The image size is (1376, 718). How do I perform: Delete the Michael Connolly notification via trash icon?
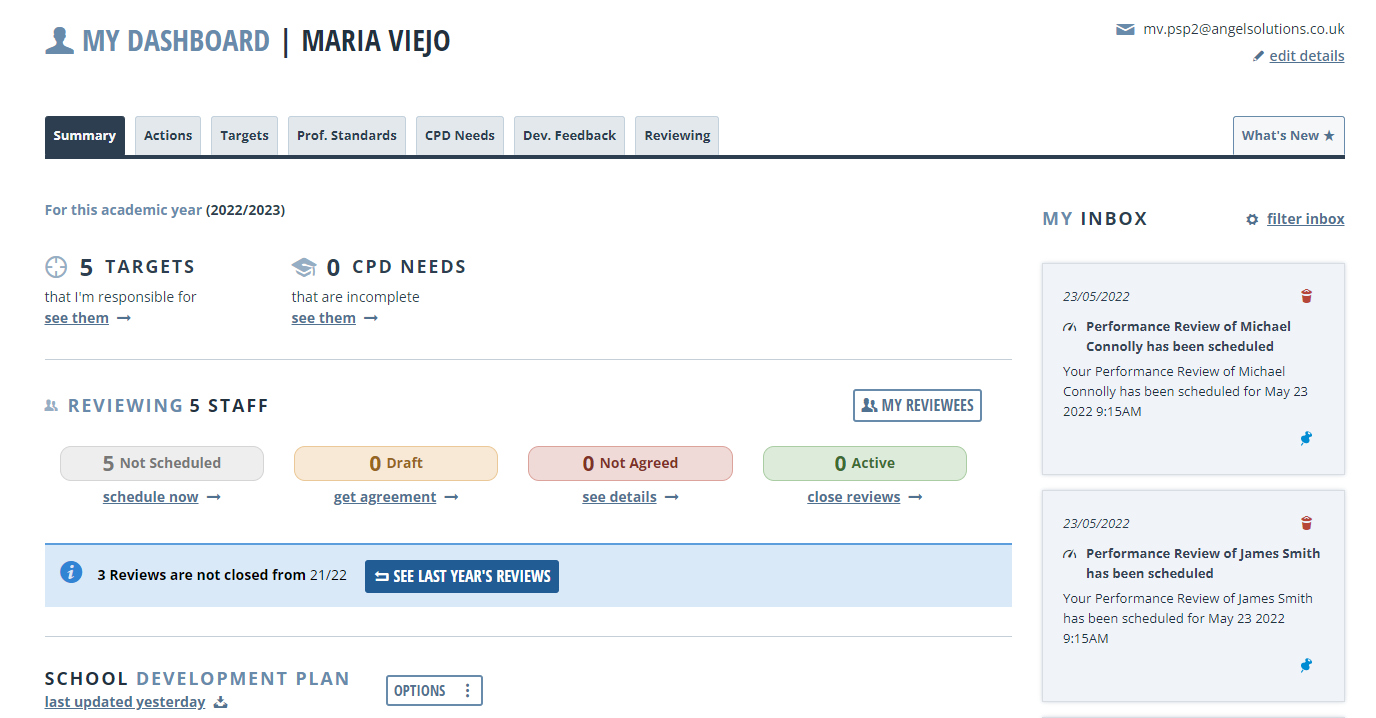tap(1306, 296)
